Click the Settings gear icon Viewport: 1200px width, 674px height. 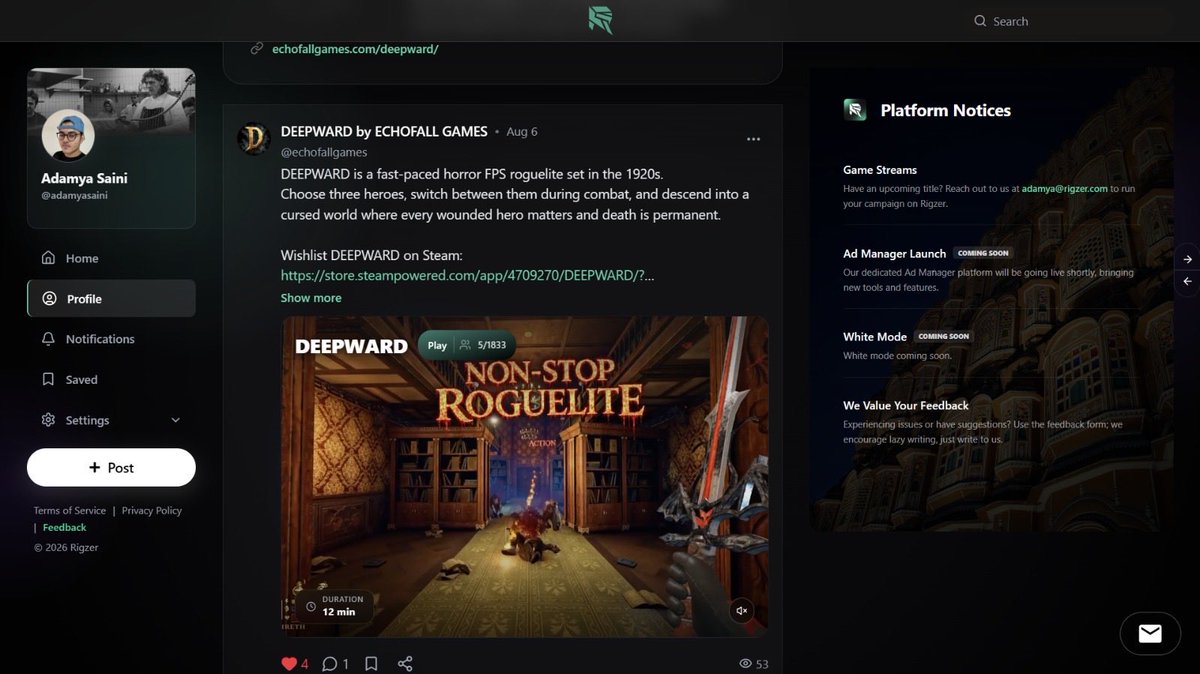tap(48, 420)
